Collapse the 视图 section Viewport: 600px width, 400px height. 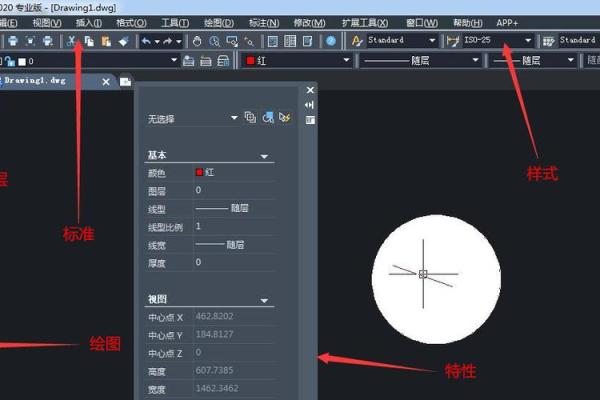pyautogui.click(x=264, y=301)
